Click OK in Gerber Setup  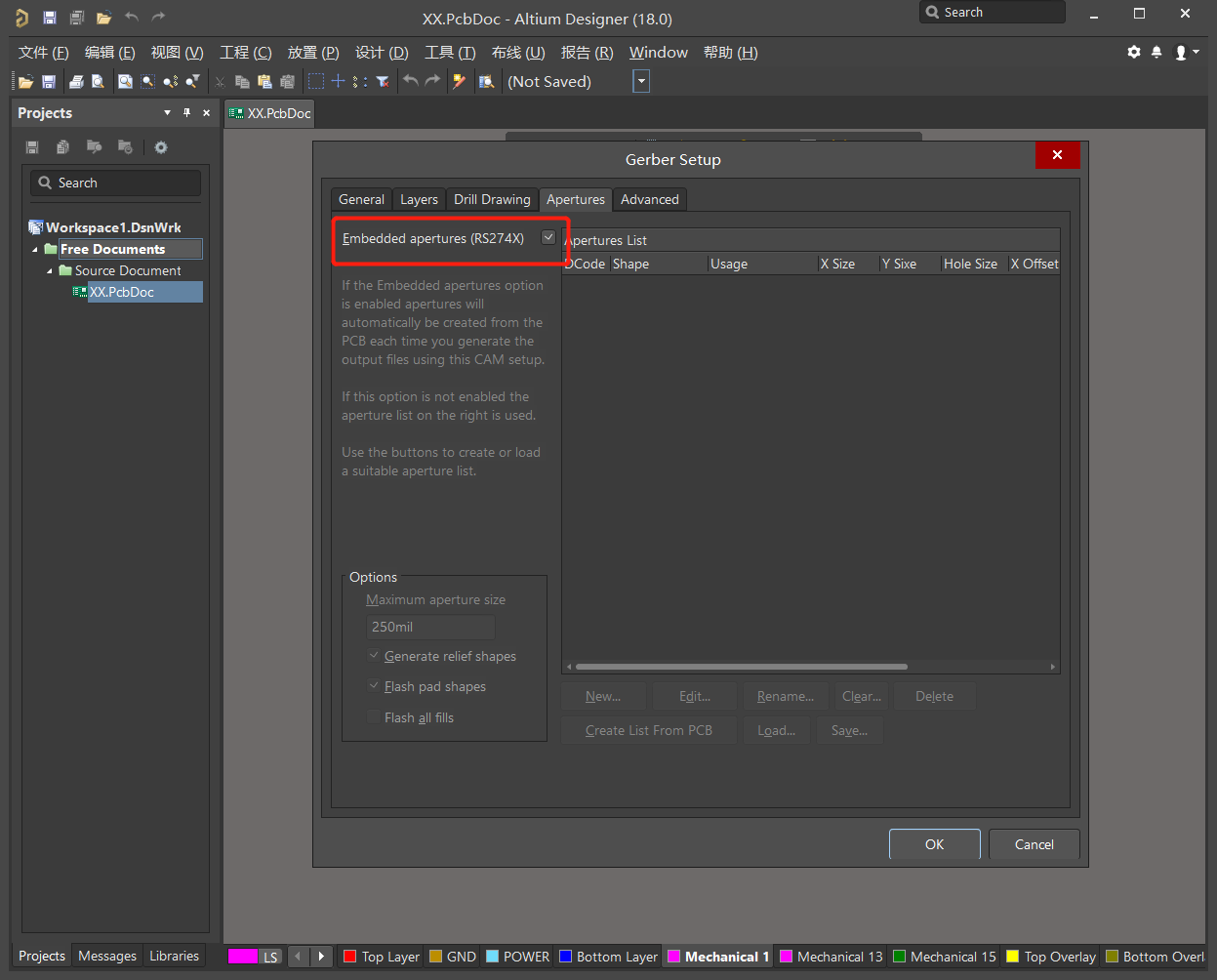[x=935, y=844]
